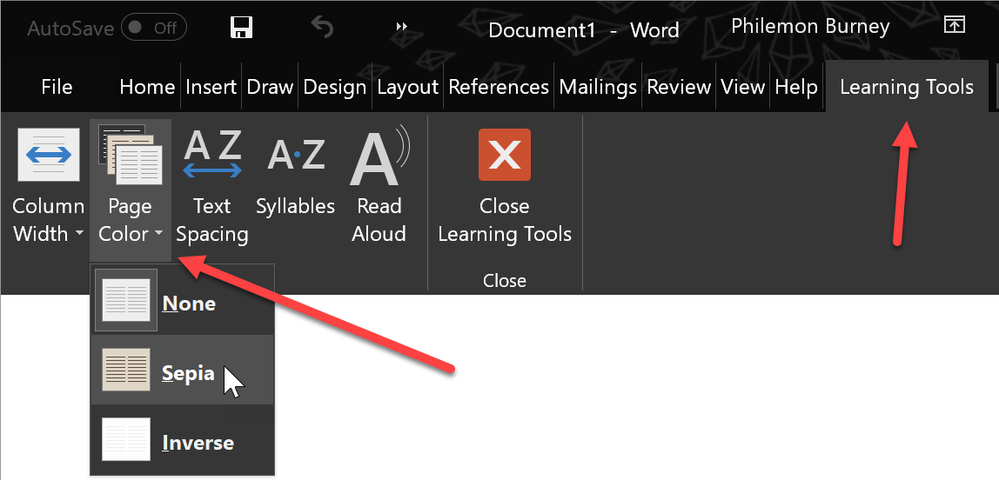Open the Help tab
This screenshot has height=480, width=999.
click(796, 87)
